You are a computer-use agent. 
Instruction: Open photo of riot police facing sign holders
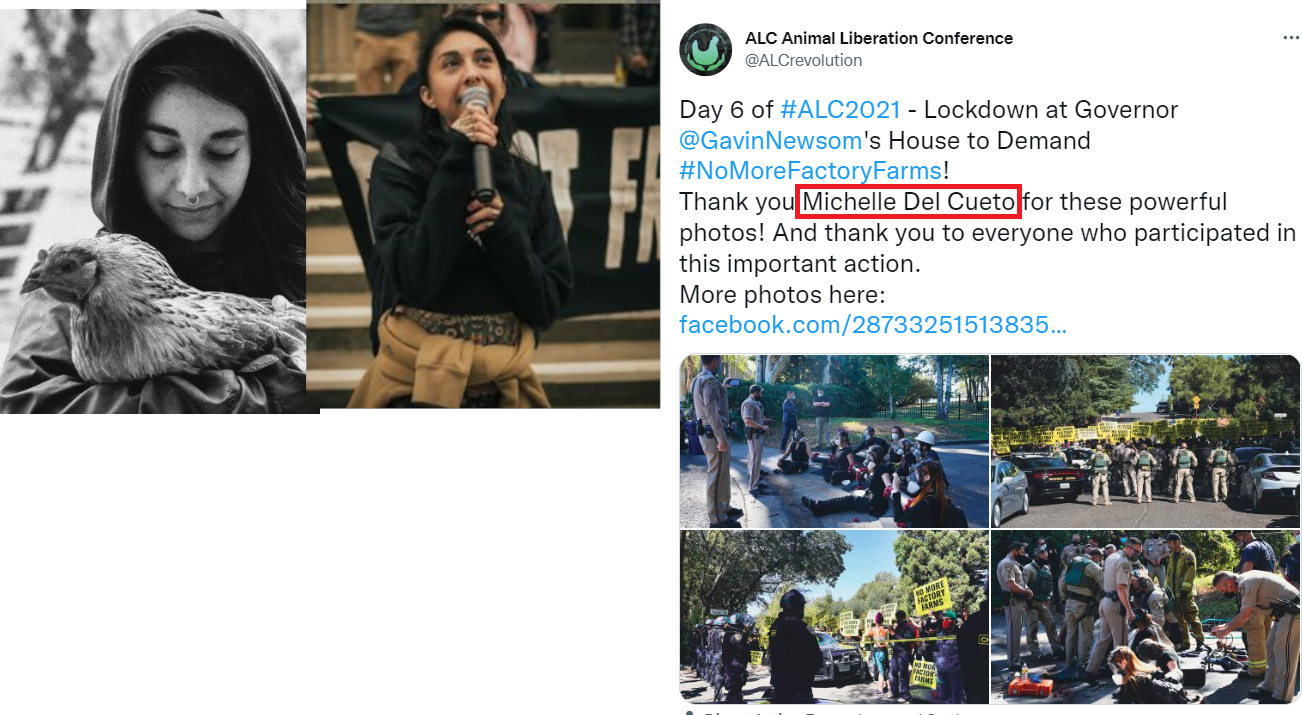tap(834, 617)
